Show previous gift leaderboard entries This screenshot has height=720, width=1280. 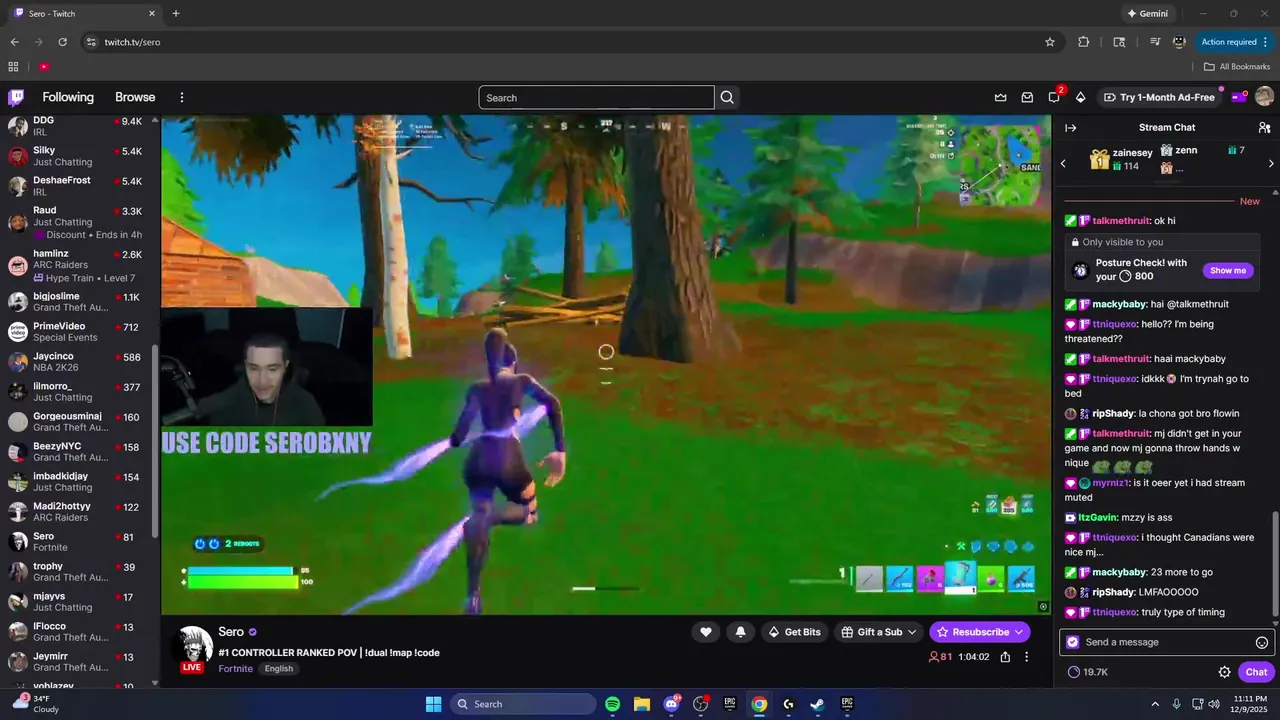click(x=1063, y=163)
